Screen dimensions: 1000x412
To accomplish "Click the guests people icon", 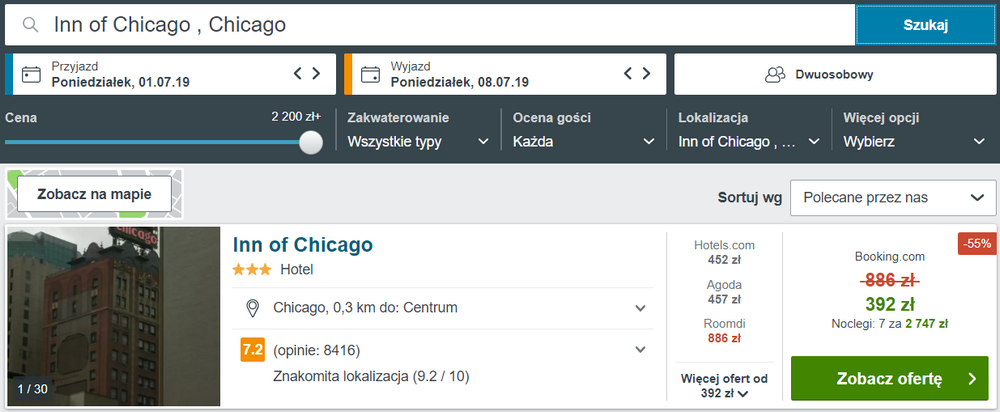I will click(775, 75).
